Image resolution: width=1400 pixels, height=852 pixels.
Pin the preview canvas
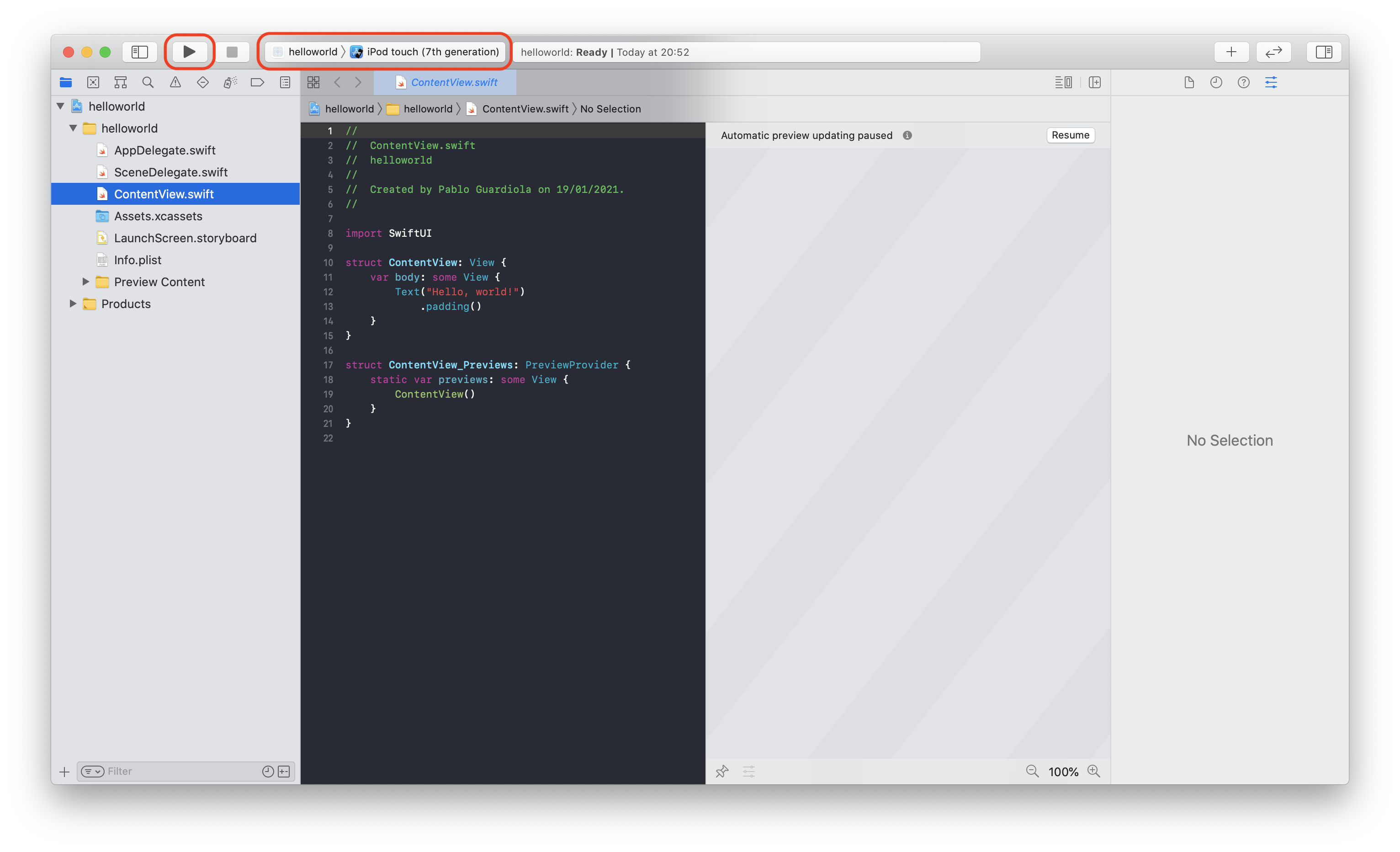click(x=721, y=771)
